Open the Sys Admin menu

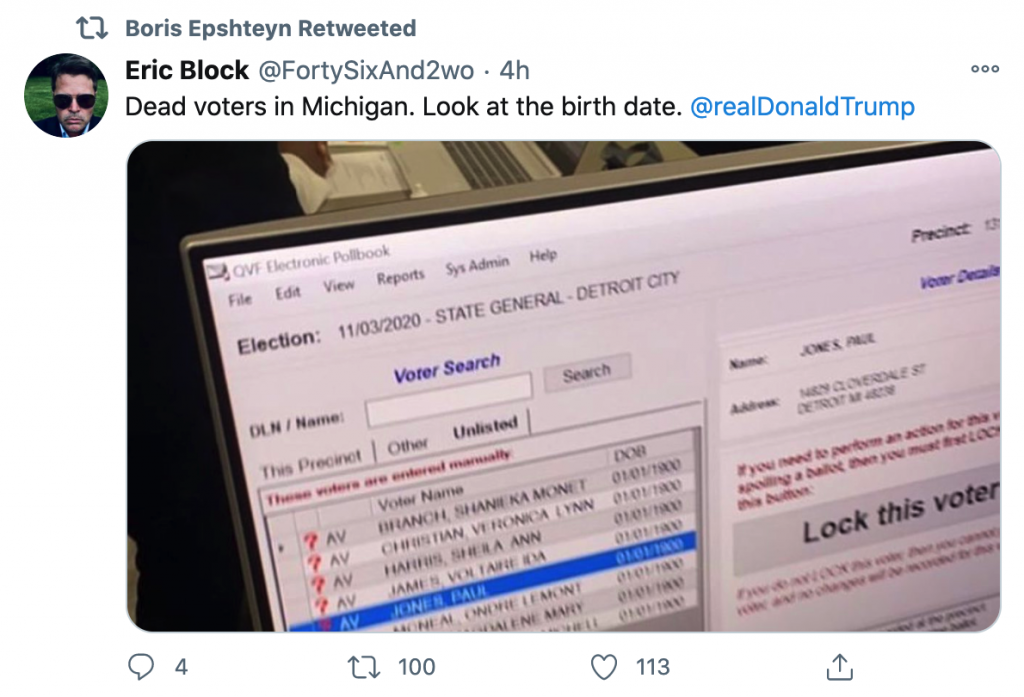(x=477, y=266)
